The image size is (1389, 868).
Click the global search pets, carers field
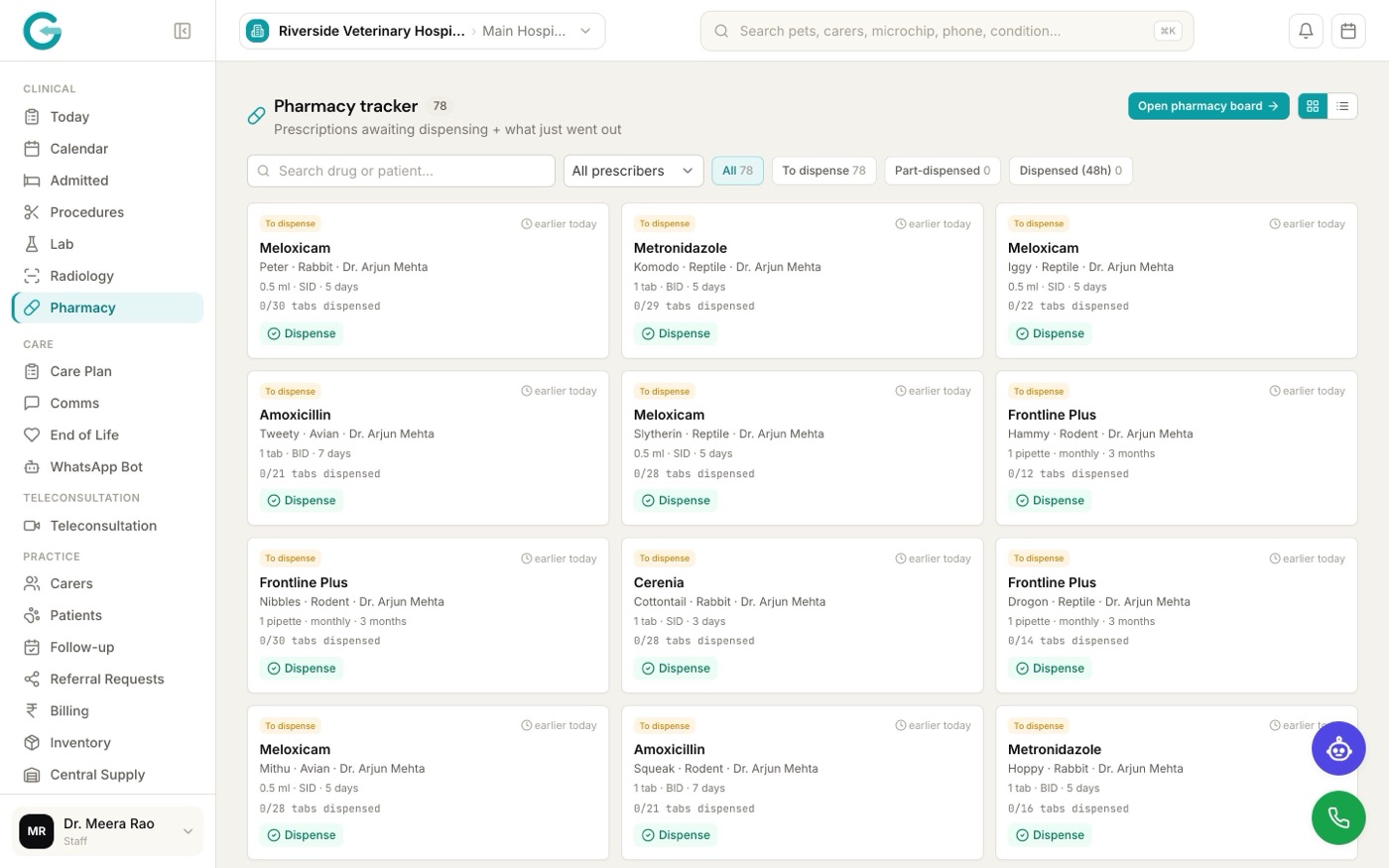pyautogui.click(x=947, y=31)
